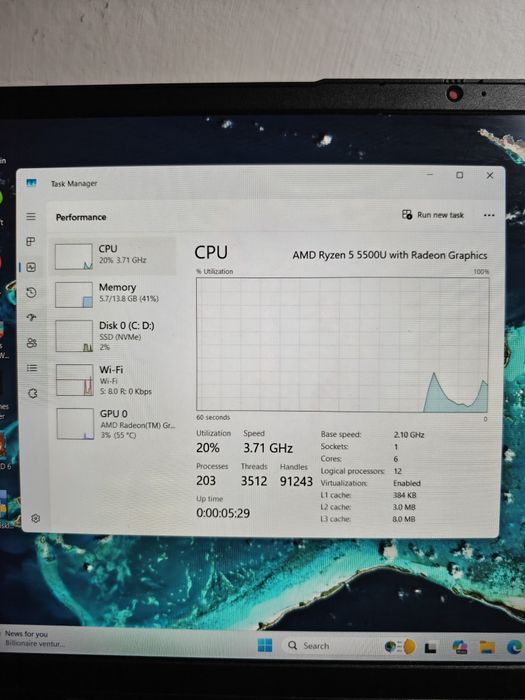Open Copilot from the taskbar
This screenshot has height=700, width=525.
tap(459, 647)
